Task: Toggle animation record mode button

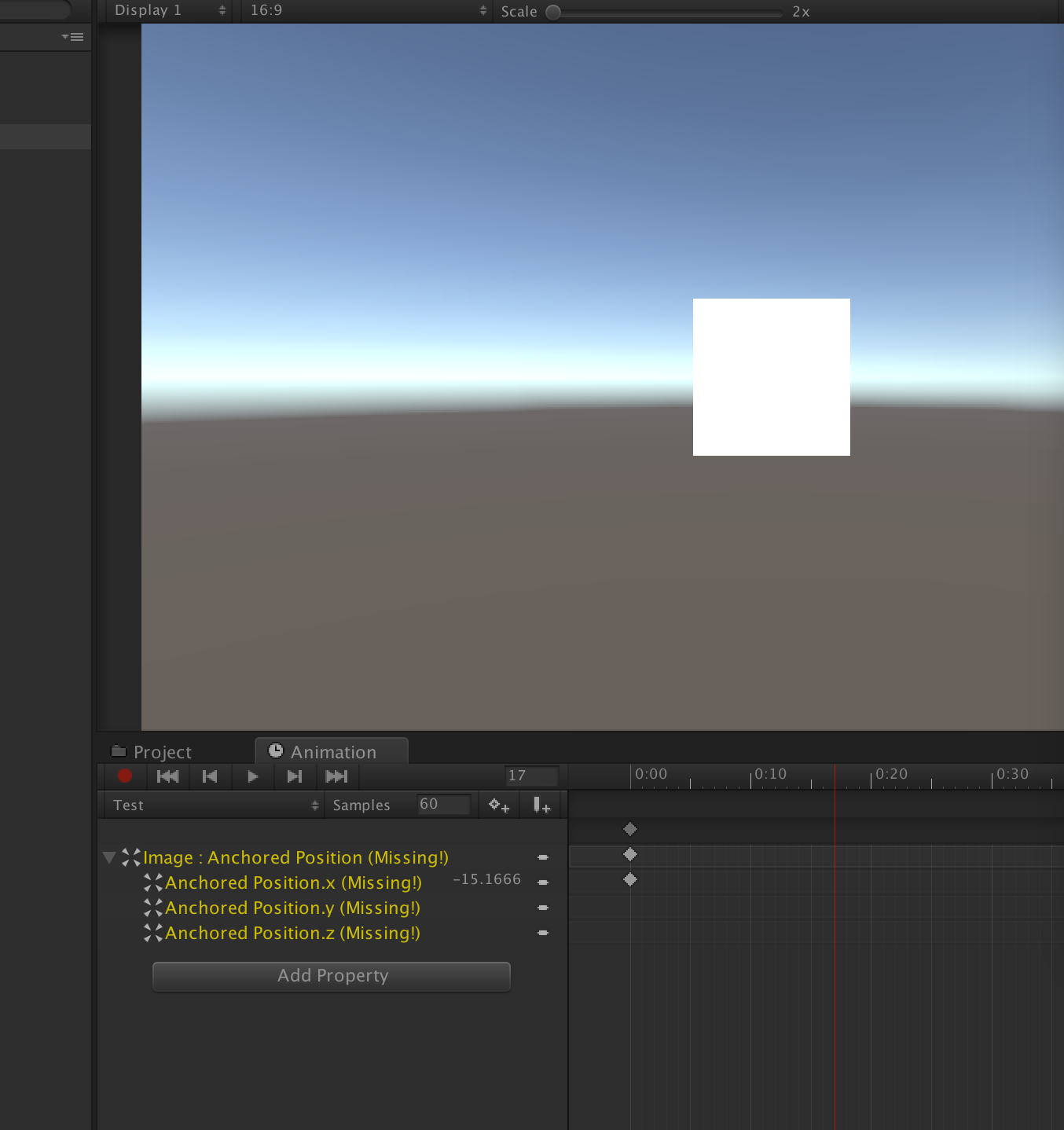Action: (124, 776)
